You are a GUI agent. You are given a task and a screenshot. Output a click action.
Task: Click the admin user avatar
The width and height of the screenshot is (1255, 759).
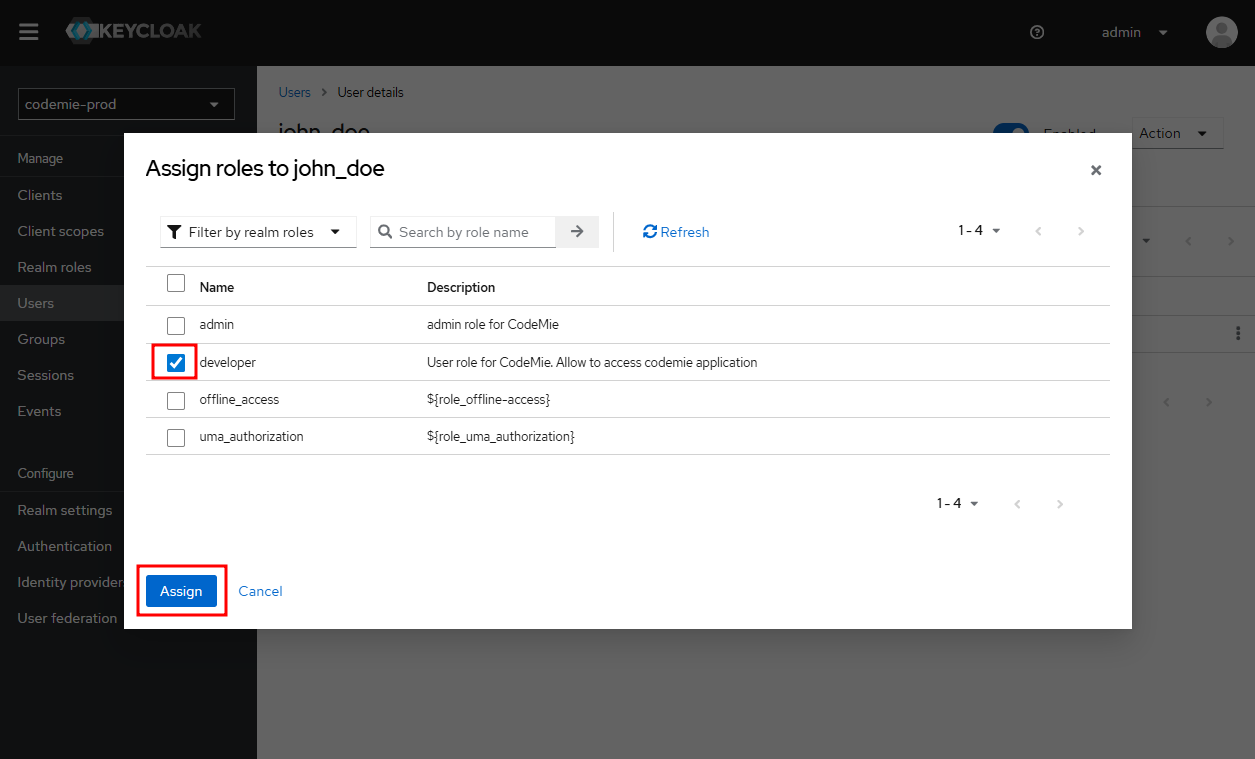click(1221, 32)
